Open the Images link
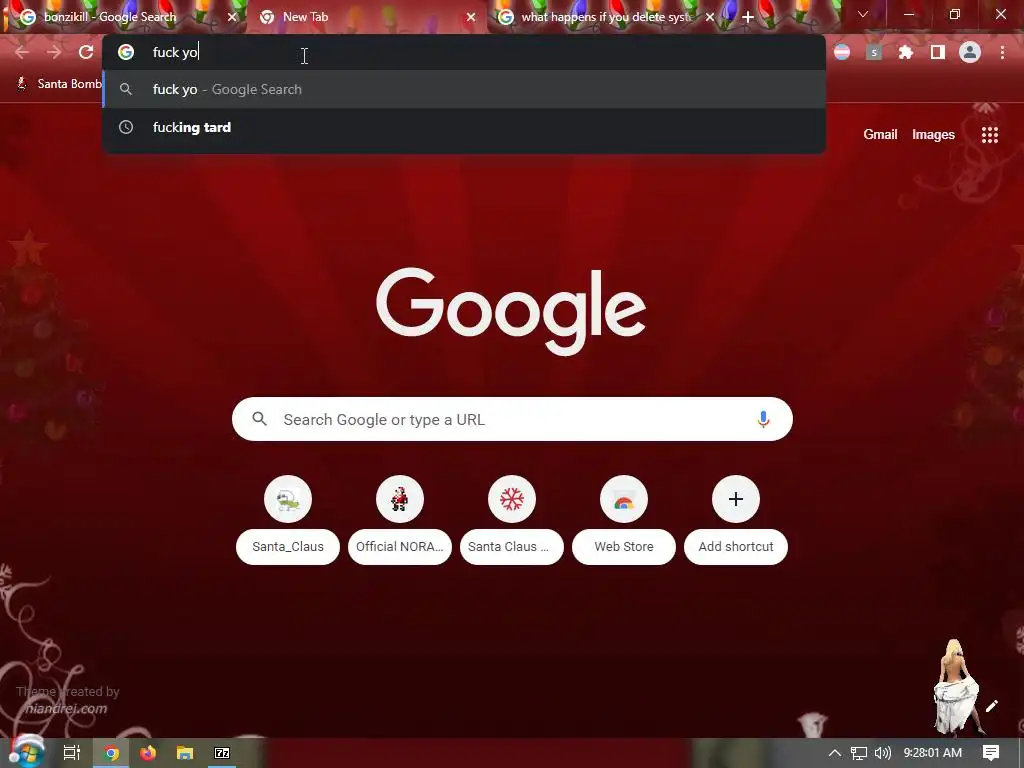This screenshot has height=768, width=1024. (x=933, y=135)
